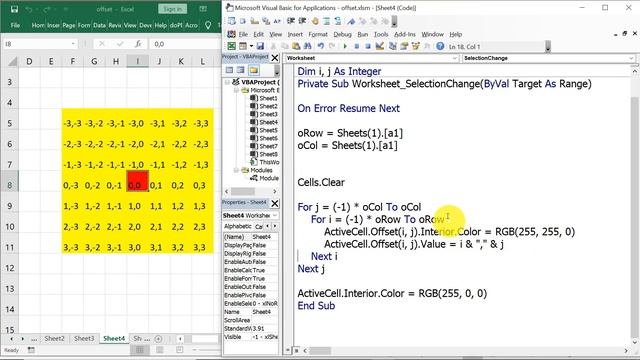Screen dimensions: 640x360
Task: Close the Properties window pane
Action: point(275,203)
